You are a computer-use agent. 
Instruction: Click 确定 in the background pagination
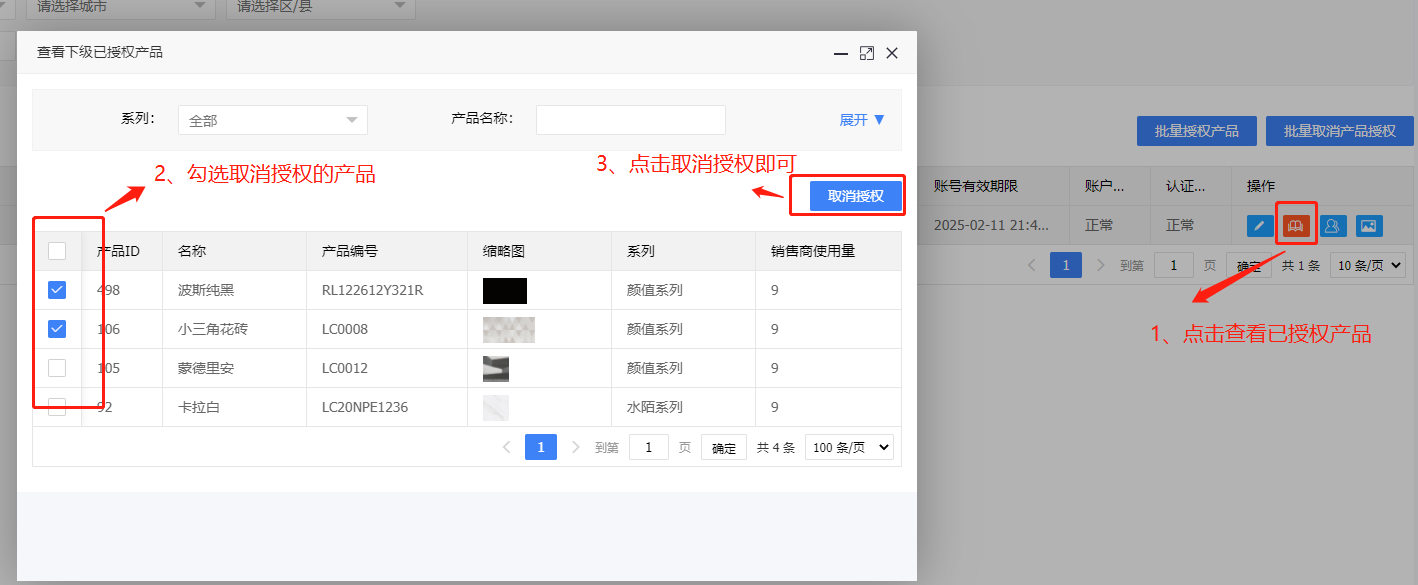coord(1249,266)
